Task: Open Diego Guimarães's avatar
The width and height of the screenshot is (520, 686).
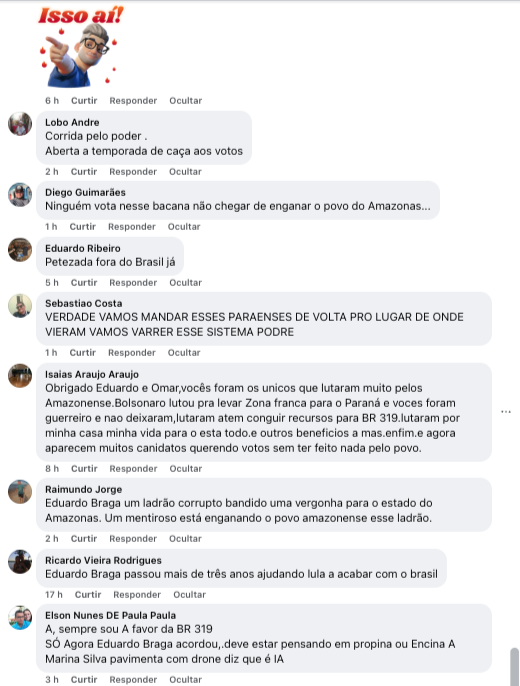Action: (x=20, y=195)
